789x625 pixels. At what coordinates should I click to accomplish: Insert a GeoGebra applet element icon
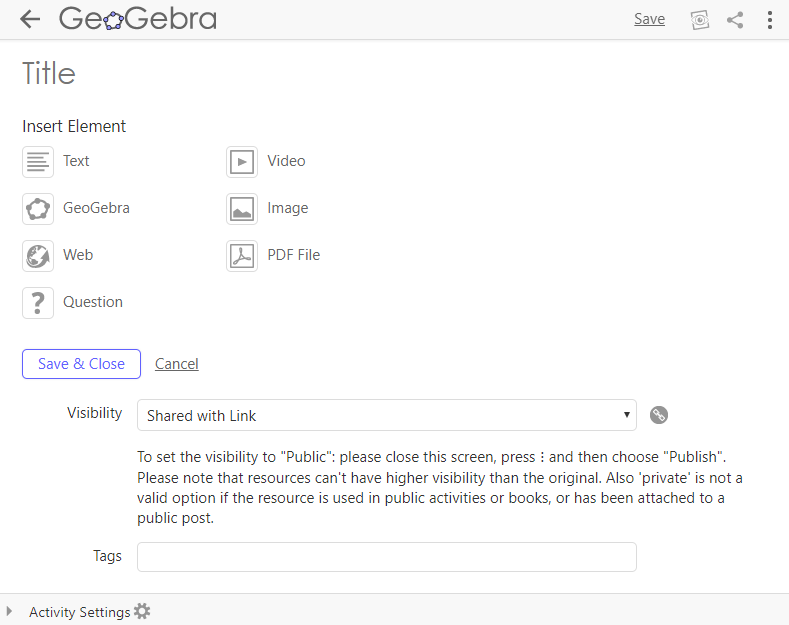pos(38,209)
